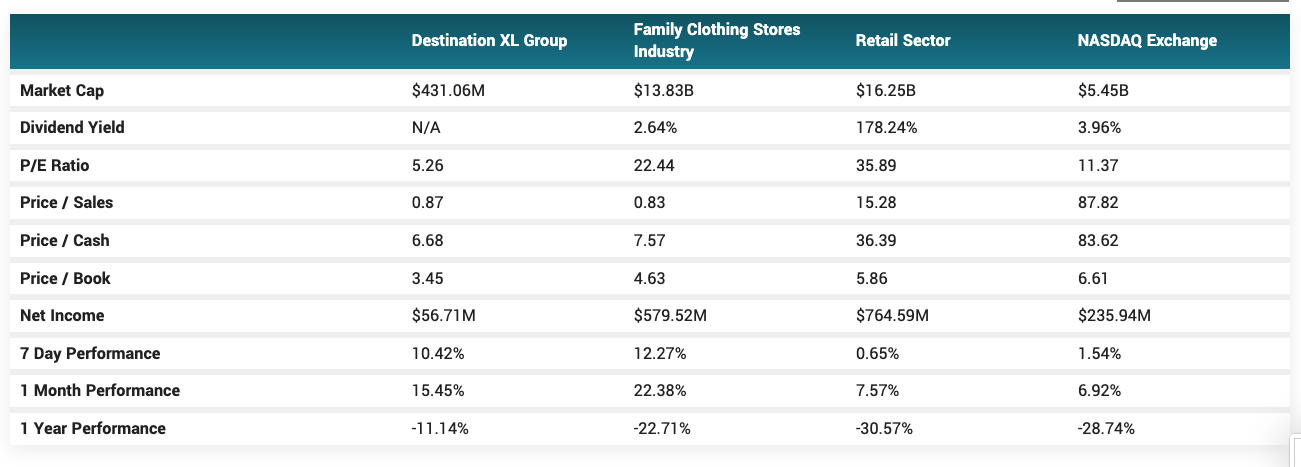Select the Price / Book row label
Viewport: 1301px width, 467px height.
pos(65,278)
